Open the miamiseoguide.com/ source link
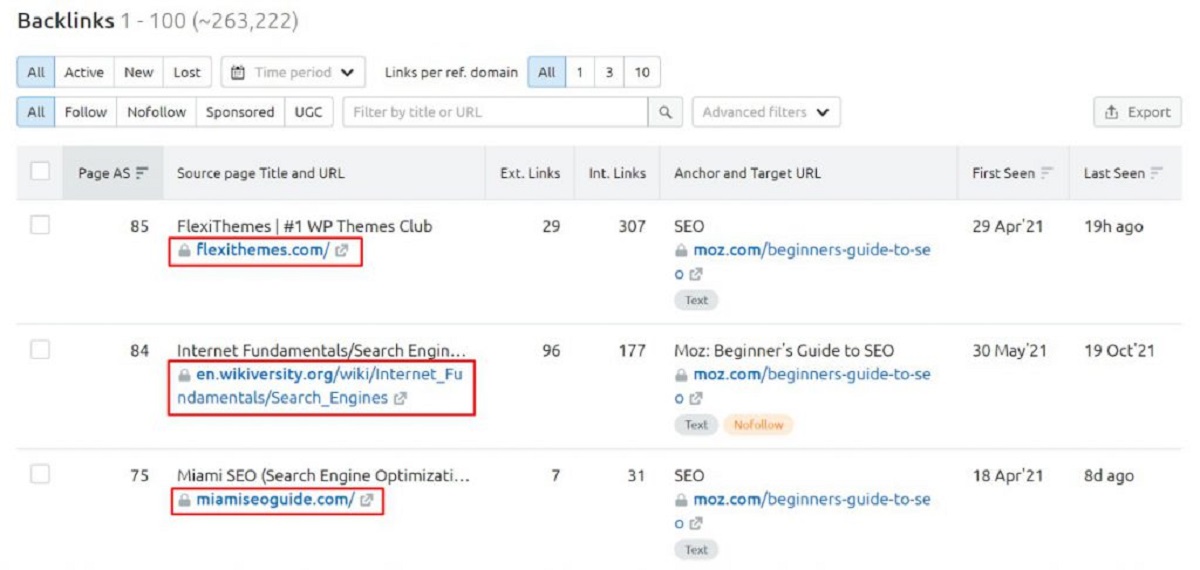This screenshot has width=1200, height=570. [274, 500]
